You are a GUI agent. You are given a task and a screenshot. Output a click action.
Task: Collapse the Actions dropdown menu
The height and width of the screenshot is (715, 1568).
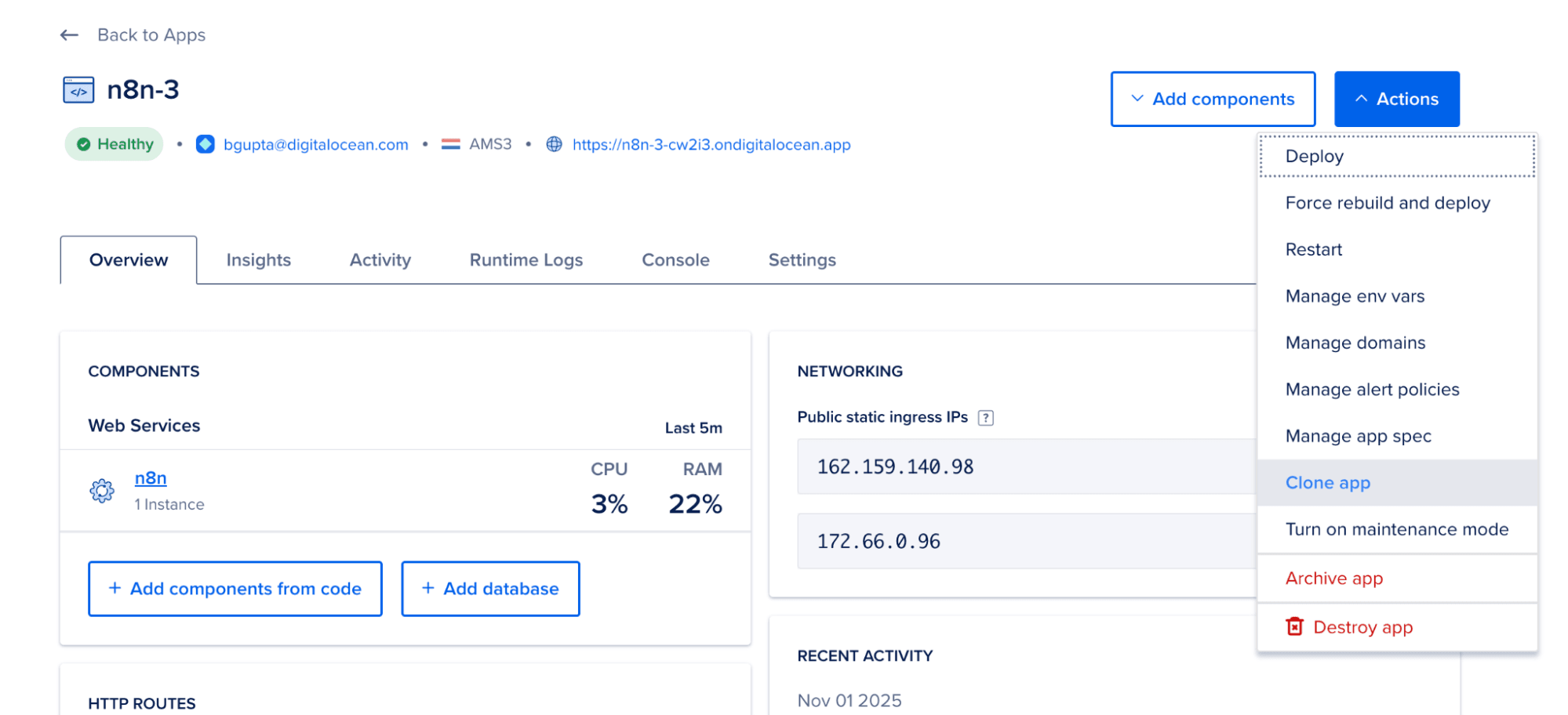click(1396, 99)
